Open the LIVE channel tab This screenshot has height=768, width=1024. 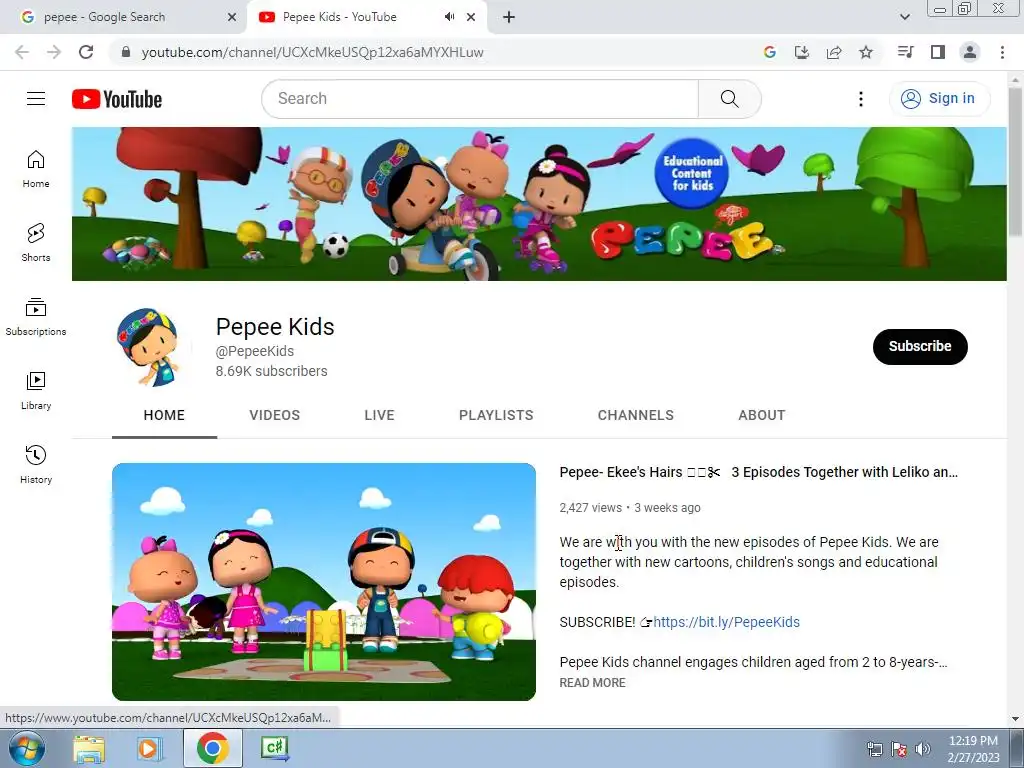point(379,415)
